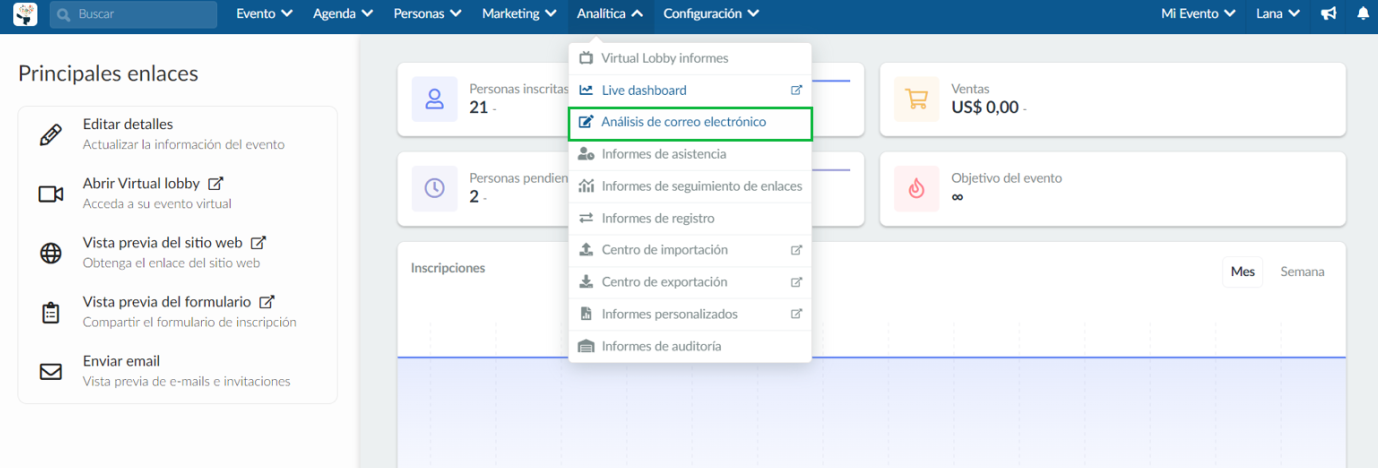Viewport: 1378px width, 468px height.
Task: Click the download icon beside Centro de exportación
Action: pos(586,282)
